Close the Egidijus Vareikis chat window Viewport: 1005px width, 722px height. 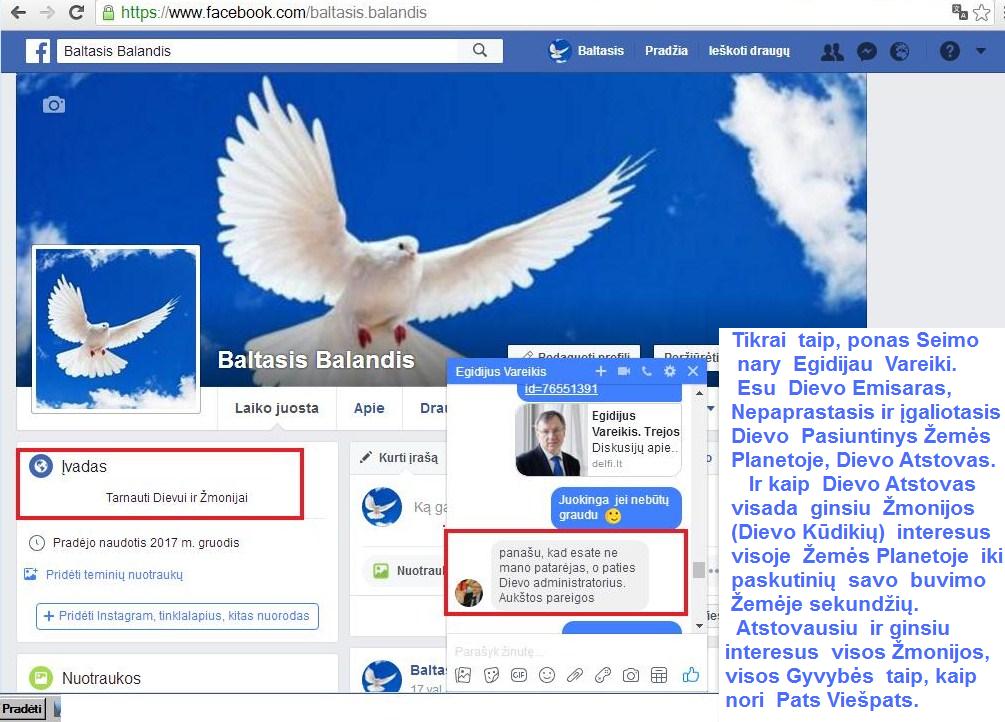click(693, 371)
